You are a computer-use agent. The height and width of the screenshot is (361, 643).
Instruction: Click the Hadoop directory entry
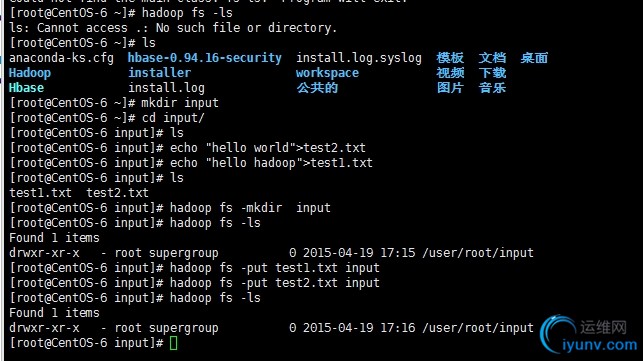click(x=30, y=73)
